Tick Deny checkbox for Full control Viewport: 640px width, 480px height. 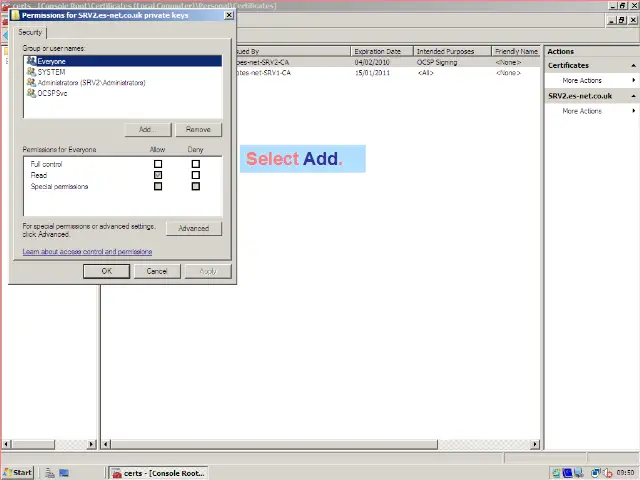[x=195, y=164]
